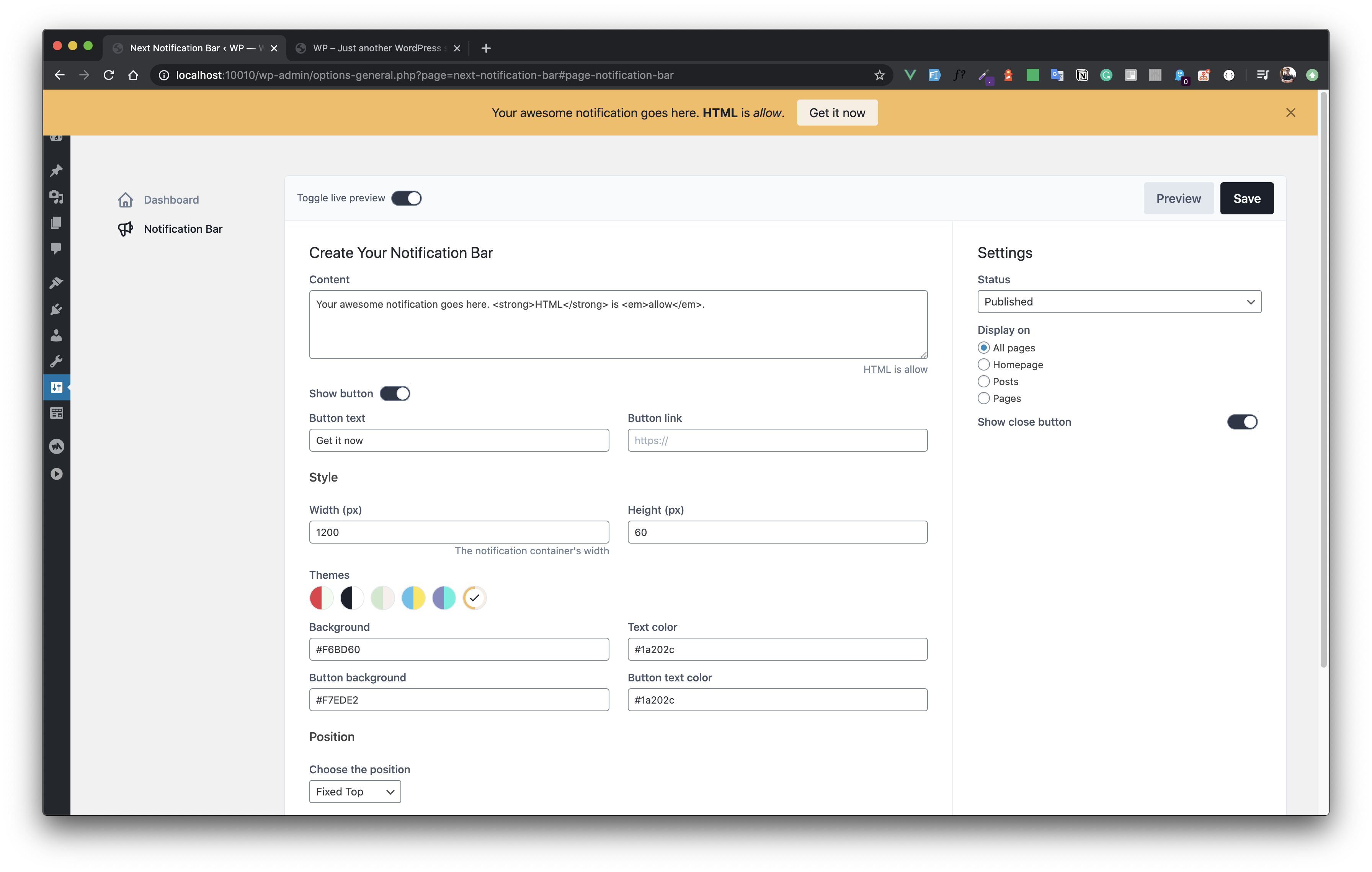The image size is (1372, 872).
Task: Open Plugins via the plug icon
Action: click(x=56, y=309)
